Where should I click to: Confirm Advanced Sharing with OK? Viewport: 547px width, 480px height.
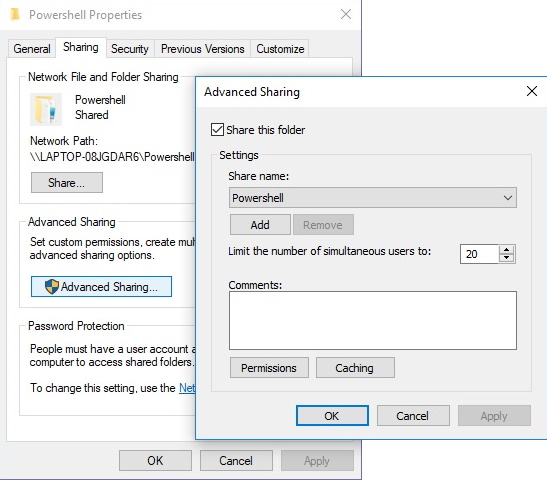[332, 415]
